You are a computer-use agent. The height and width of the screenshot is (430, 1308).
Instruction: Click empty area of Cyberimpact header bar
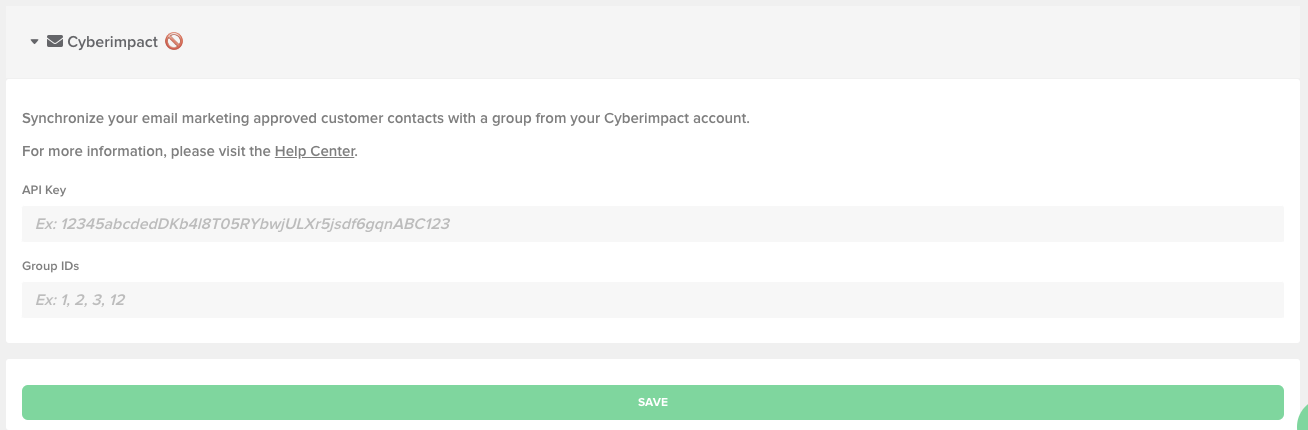tap(700, 42)
